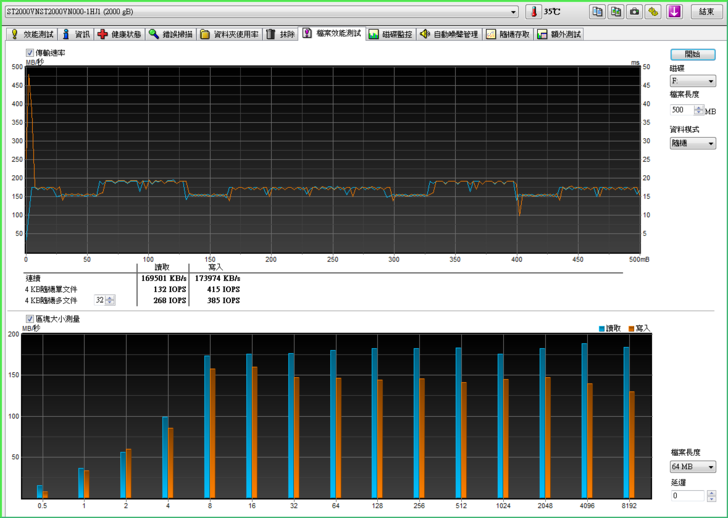The width and height of the screenshot is (728, 518).
Task: Open the 健康狀態 health tab
Action: (x=120, y=34)
